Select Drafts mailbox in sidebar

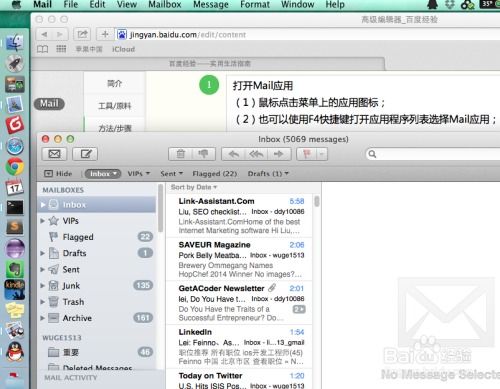tap(97, 253)
